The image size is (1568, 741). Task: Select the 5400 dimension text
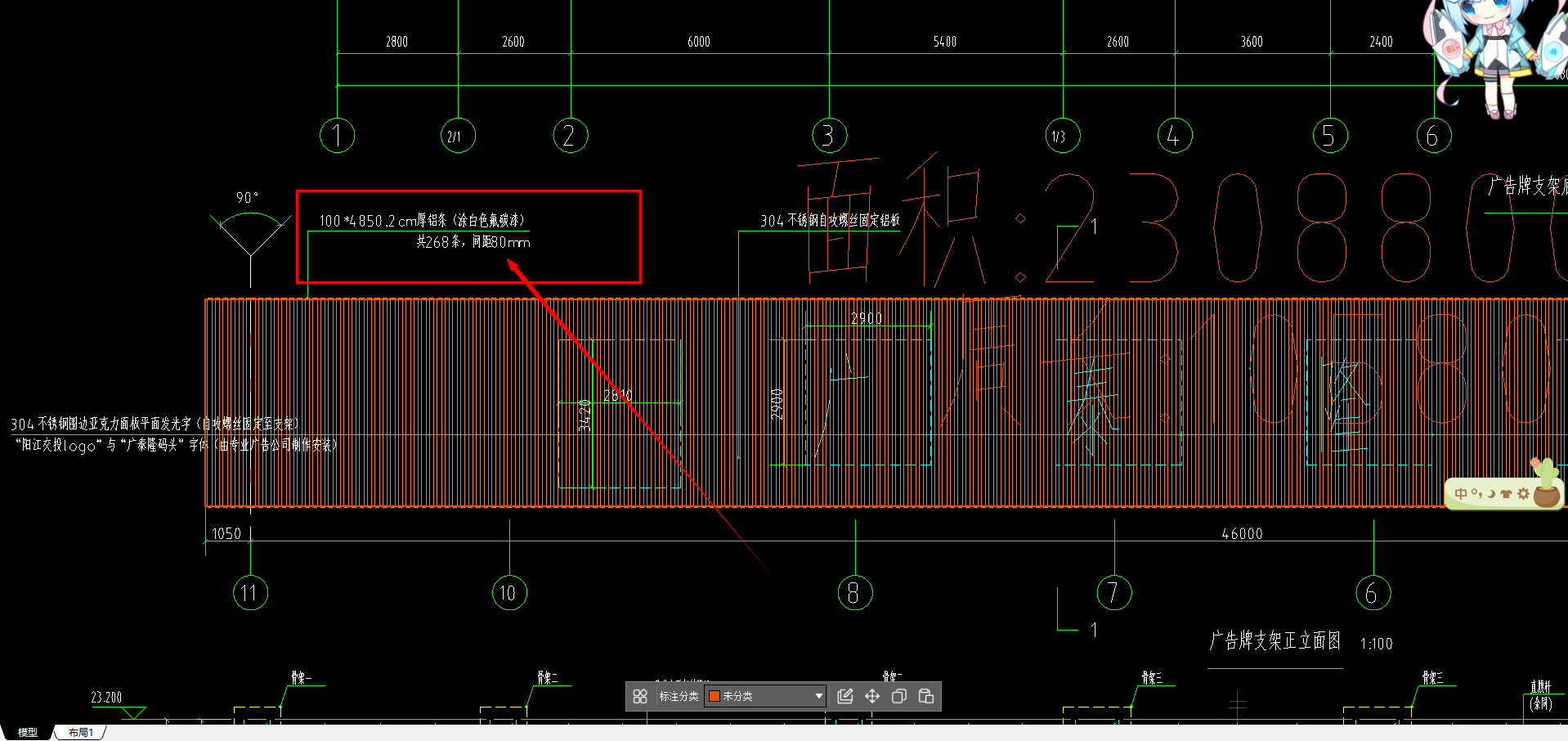(x=945, y=42)
